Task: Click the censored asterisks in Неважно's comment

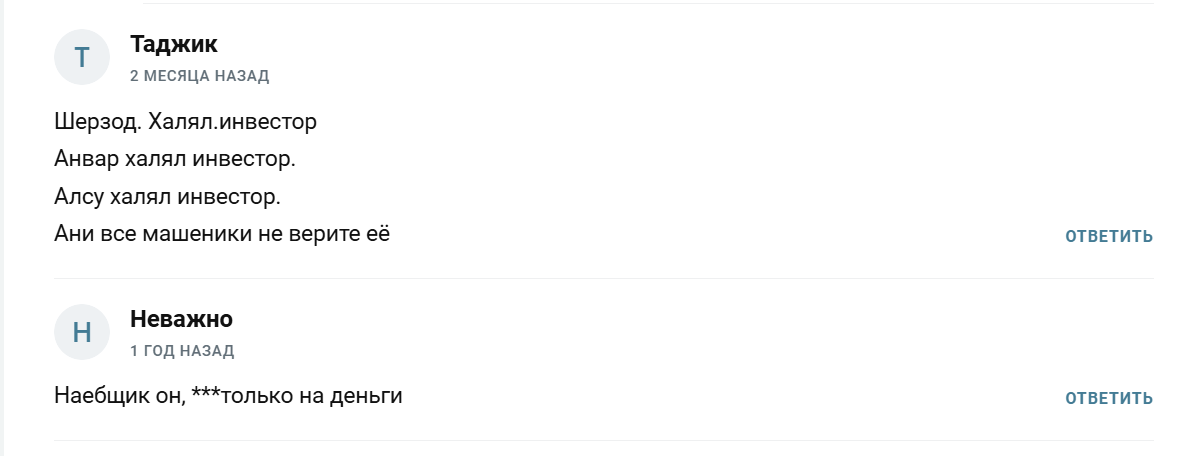Action: [x=204, y=394]
